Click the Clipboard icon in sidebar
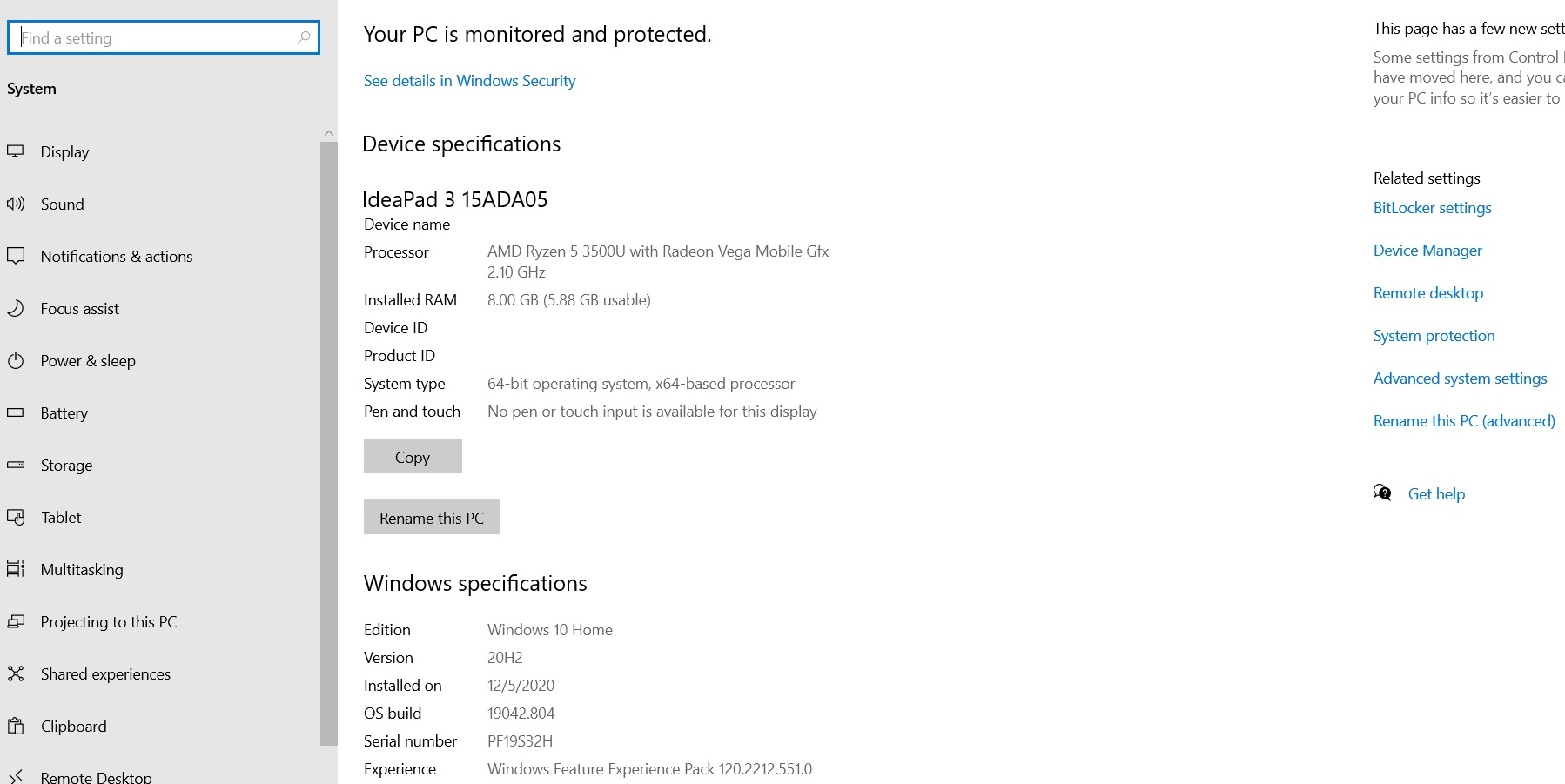Screen dimensions: 1565x784 (15, 726)
